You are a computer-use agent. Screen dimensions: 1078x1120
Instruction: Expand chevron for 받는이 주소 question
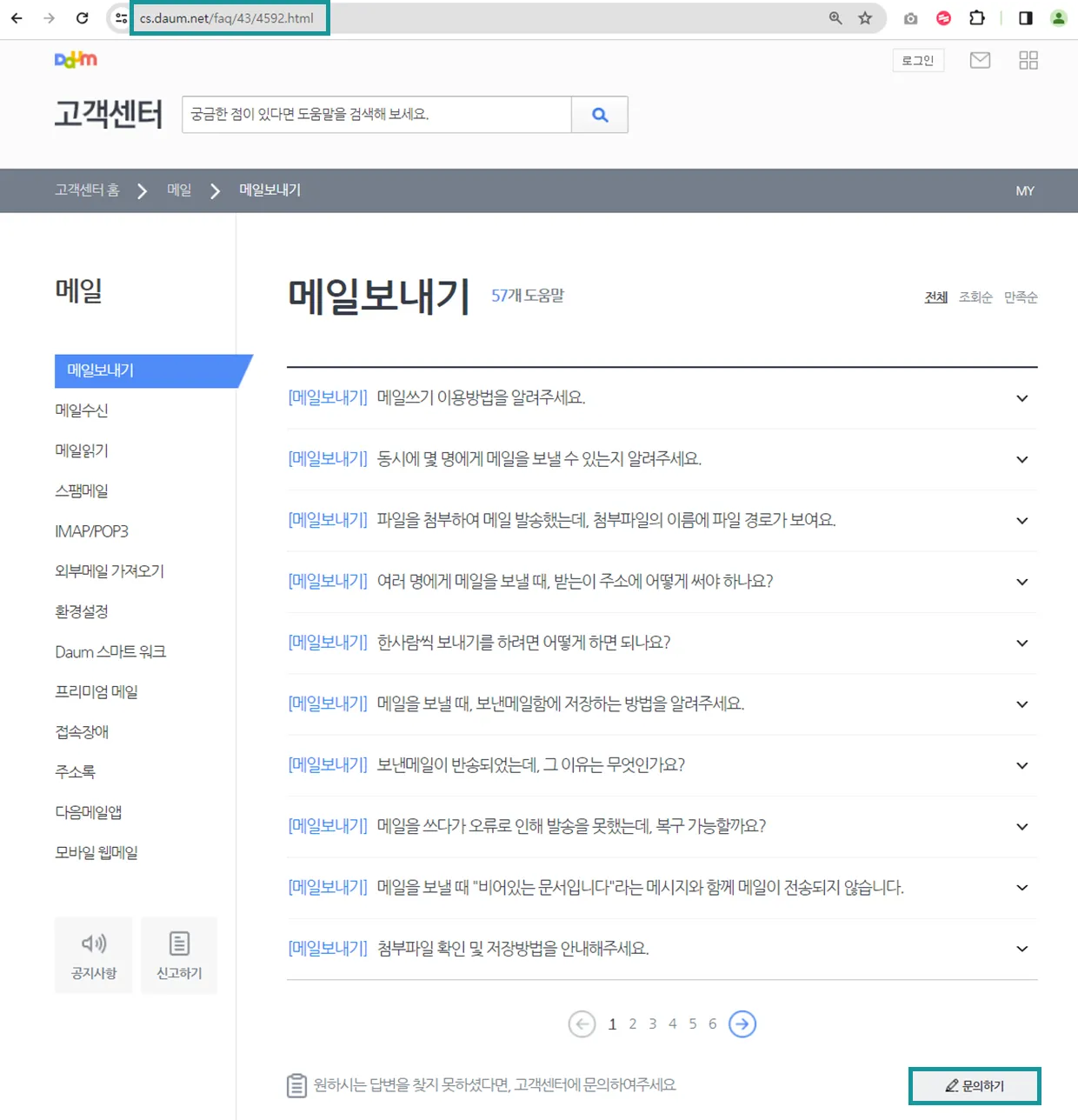point(1022,582)
